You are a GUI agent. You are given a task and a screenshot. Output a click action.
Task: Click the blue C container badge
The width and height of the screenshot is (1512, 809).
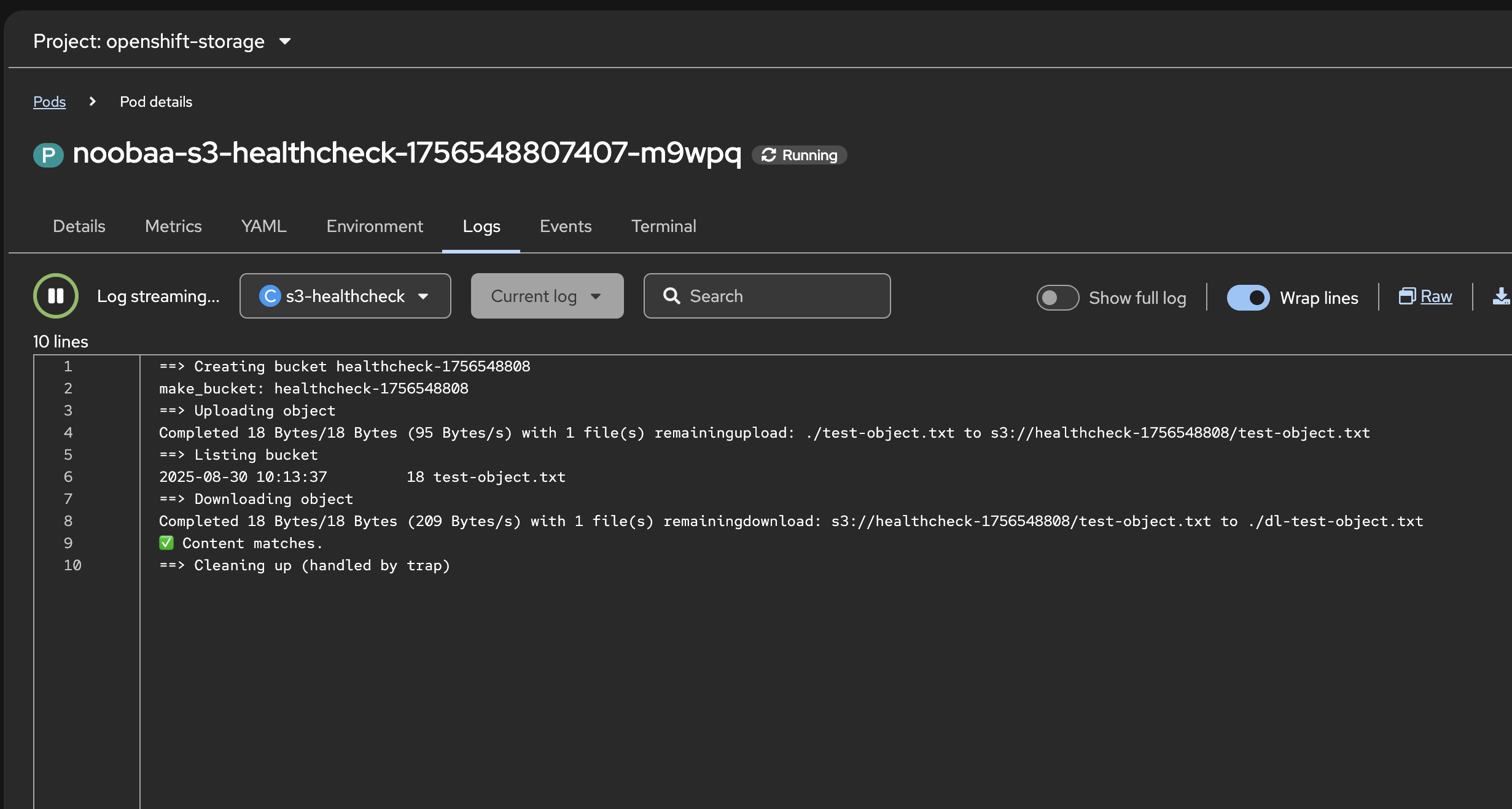point(270,296)
